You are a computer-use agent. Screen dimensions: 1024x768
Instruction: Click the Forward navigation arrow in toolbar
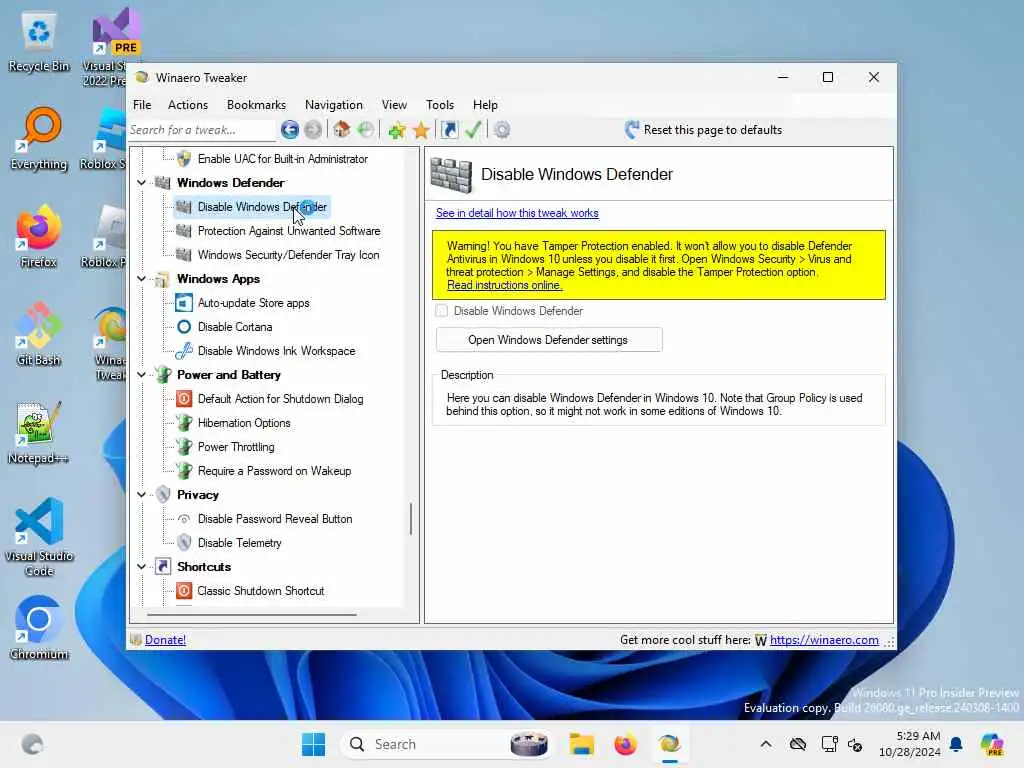(313, 130)
